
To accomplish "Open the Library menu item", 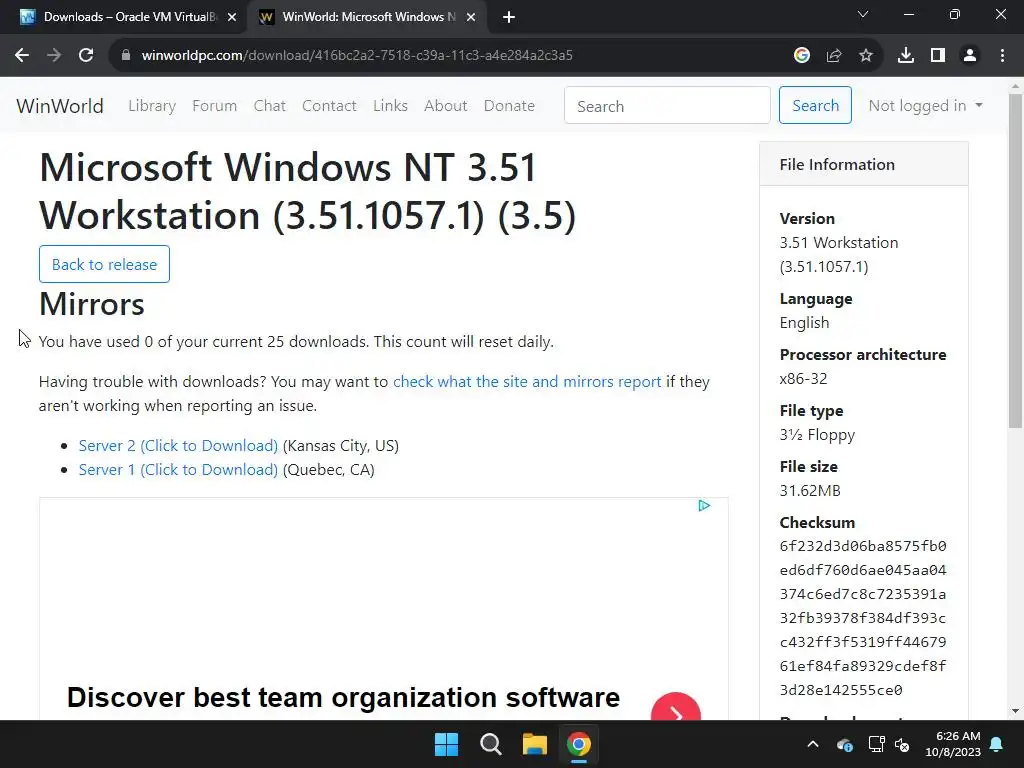I will coord(152,106).
